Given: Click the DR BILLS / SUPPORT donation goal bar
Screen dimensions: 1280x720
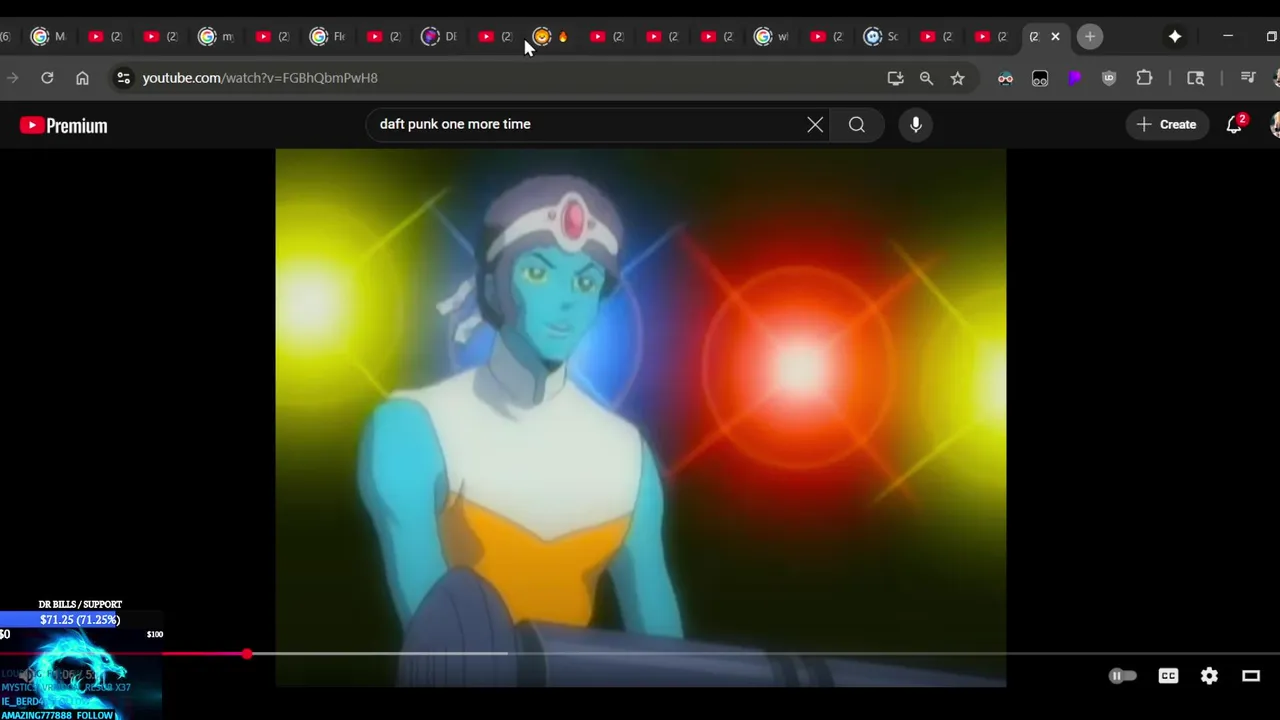Looking at the screenshot, I should tap(80, 620).
